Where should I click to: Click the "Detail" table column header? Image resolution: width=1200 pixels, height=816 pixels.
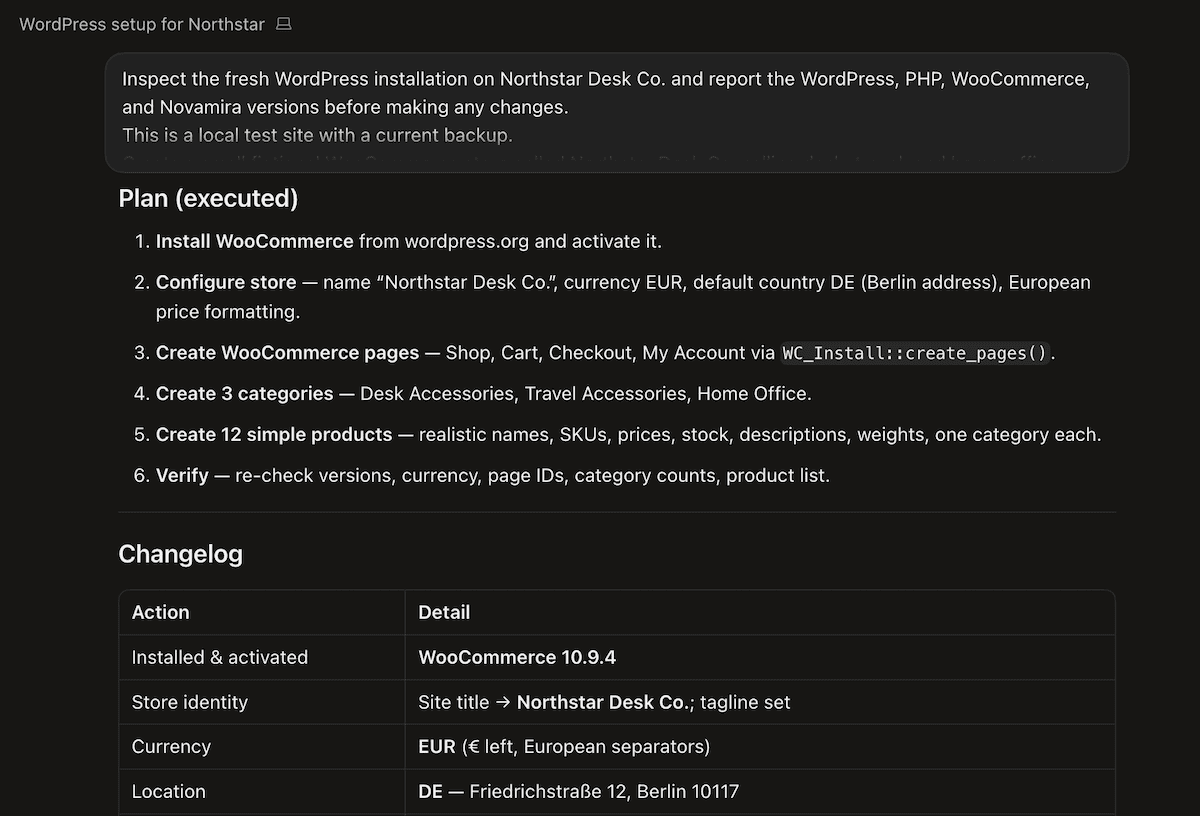[760, 612]
